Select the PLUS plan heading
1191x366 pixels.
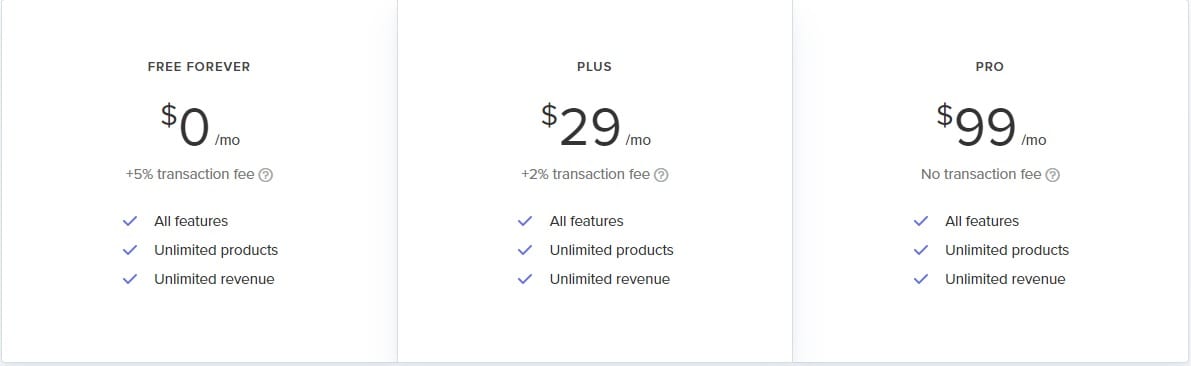[x=595, y=67]
